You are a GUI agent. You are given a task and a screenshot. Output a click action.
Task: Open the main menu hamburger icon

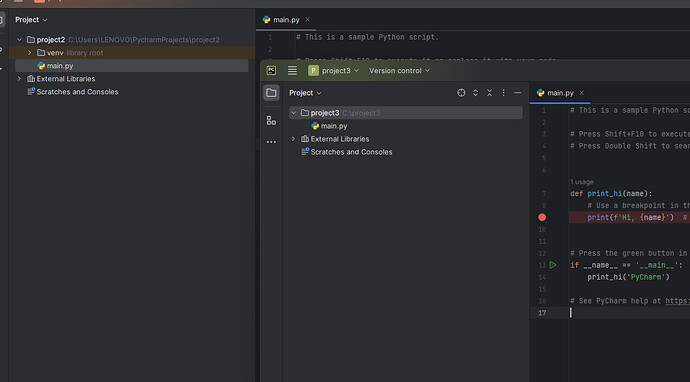click(292, 70)
